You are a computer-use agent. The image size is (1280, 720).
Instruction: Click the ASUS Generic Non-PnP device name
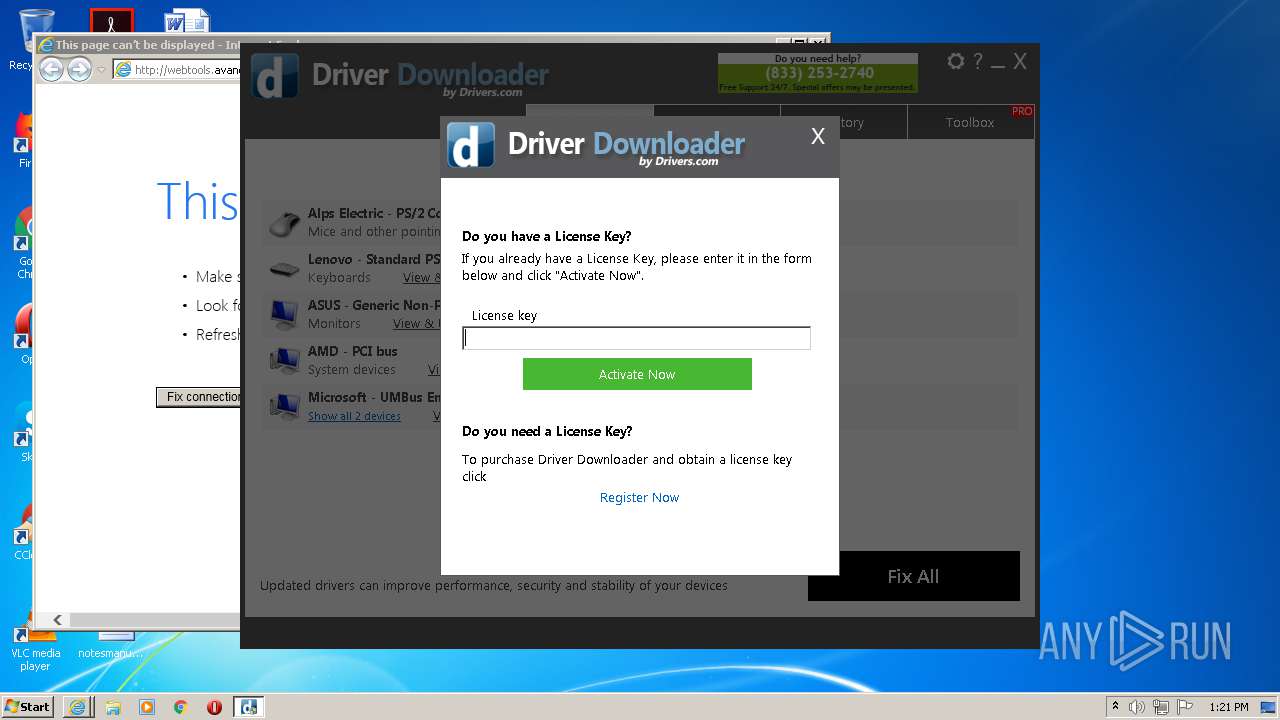pyautogui.click(x=374, y=305)
